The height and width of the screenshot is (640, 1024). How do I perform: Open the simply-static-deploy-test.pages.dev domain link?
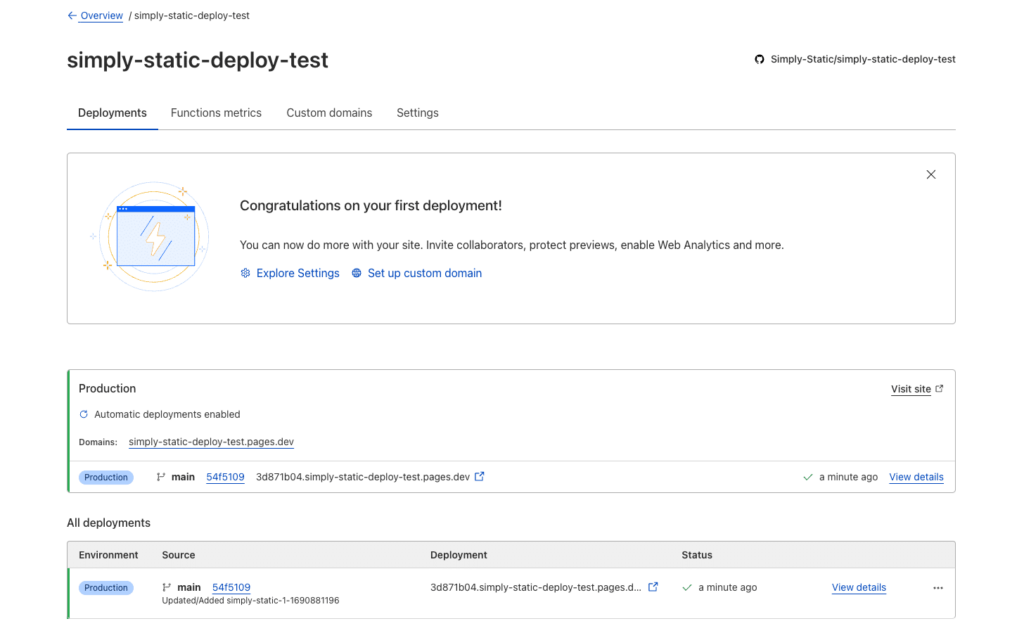[x=211, y=442]
